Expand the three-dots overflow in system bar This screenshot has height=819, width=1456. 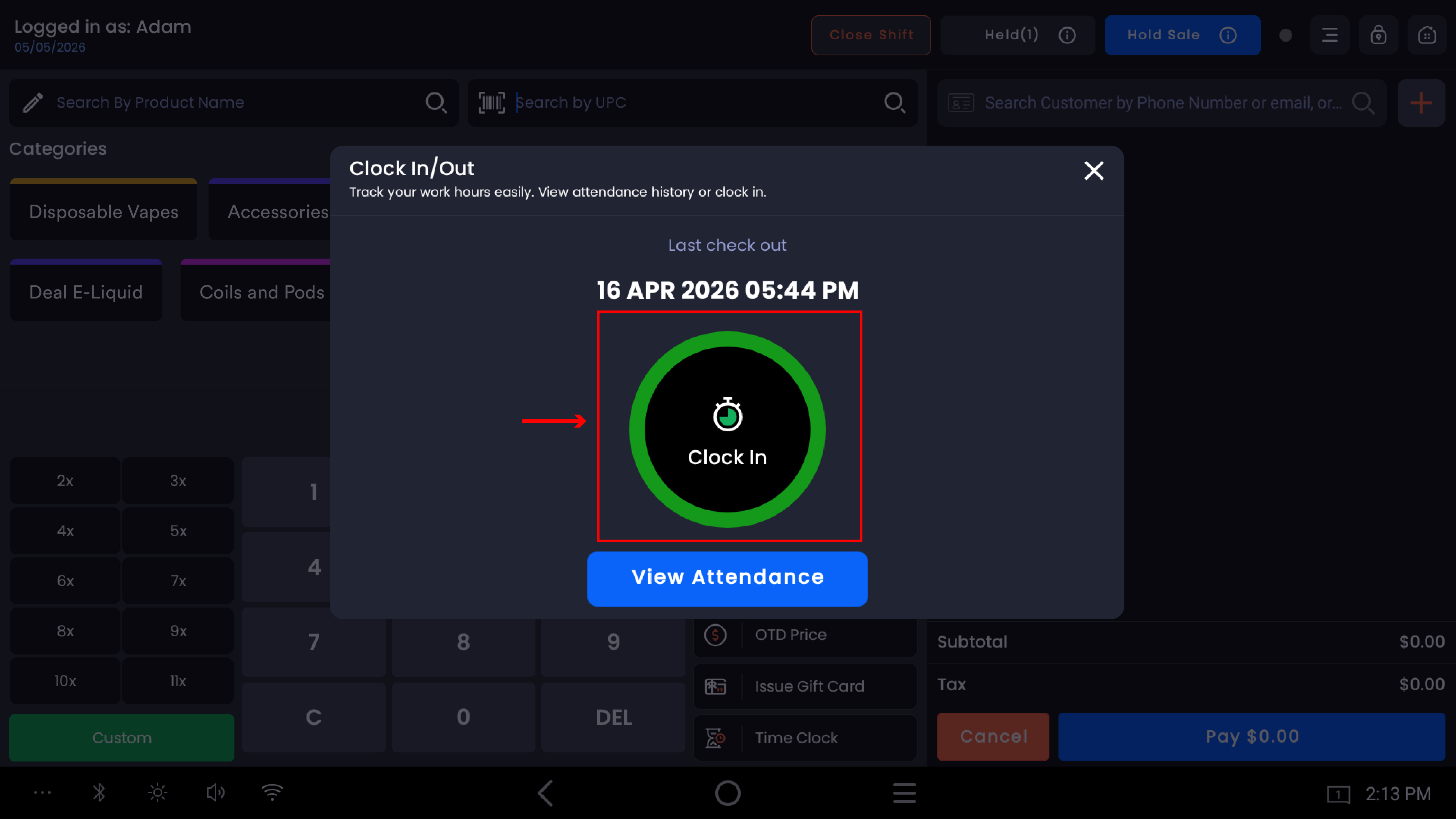42,792
